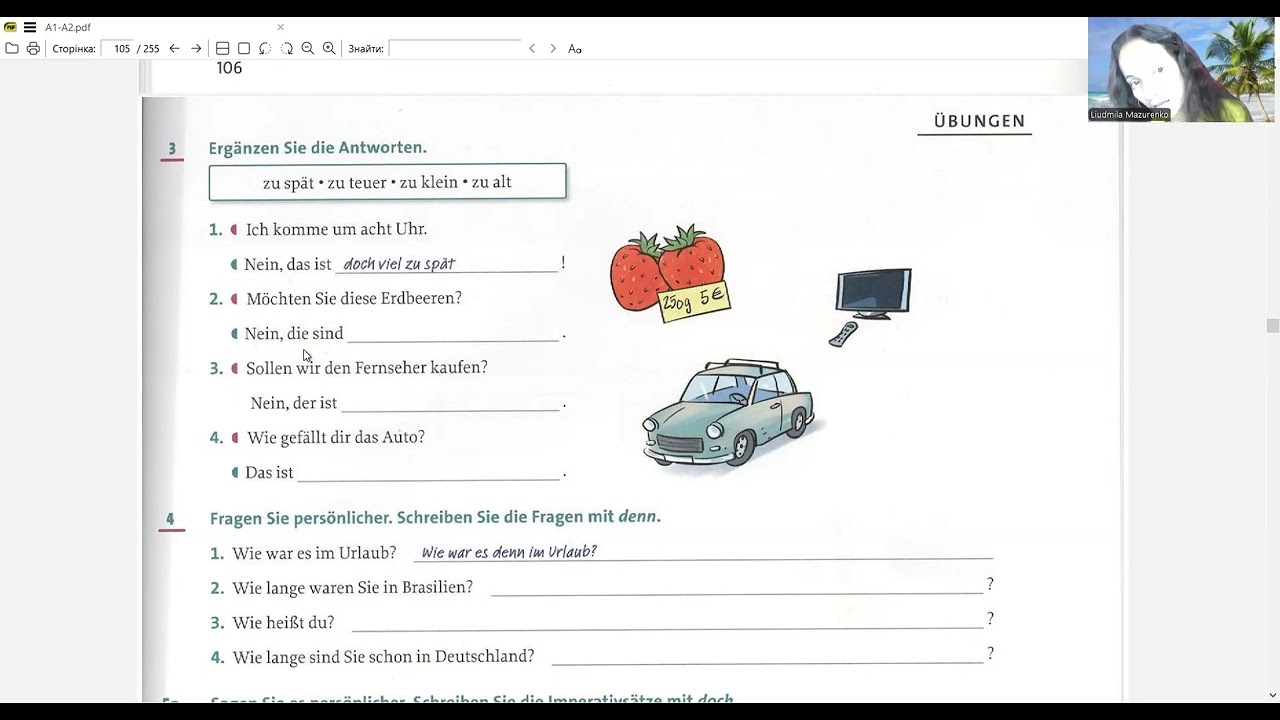Click the green car illustration
The image size is (1280, 720).
click(729, 413)
